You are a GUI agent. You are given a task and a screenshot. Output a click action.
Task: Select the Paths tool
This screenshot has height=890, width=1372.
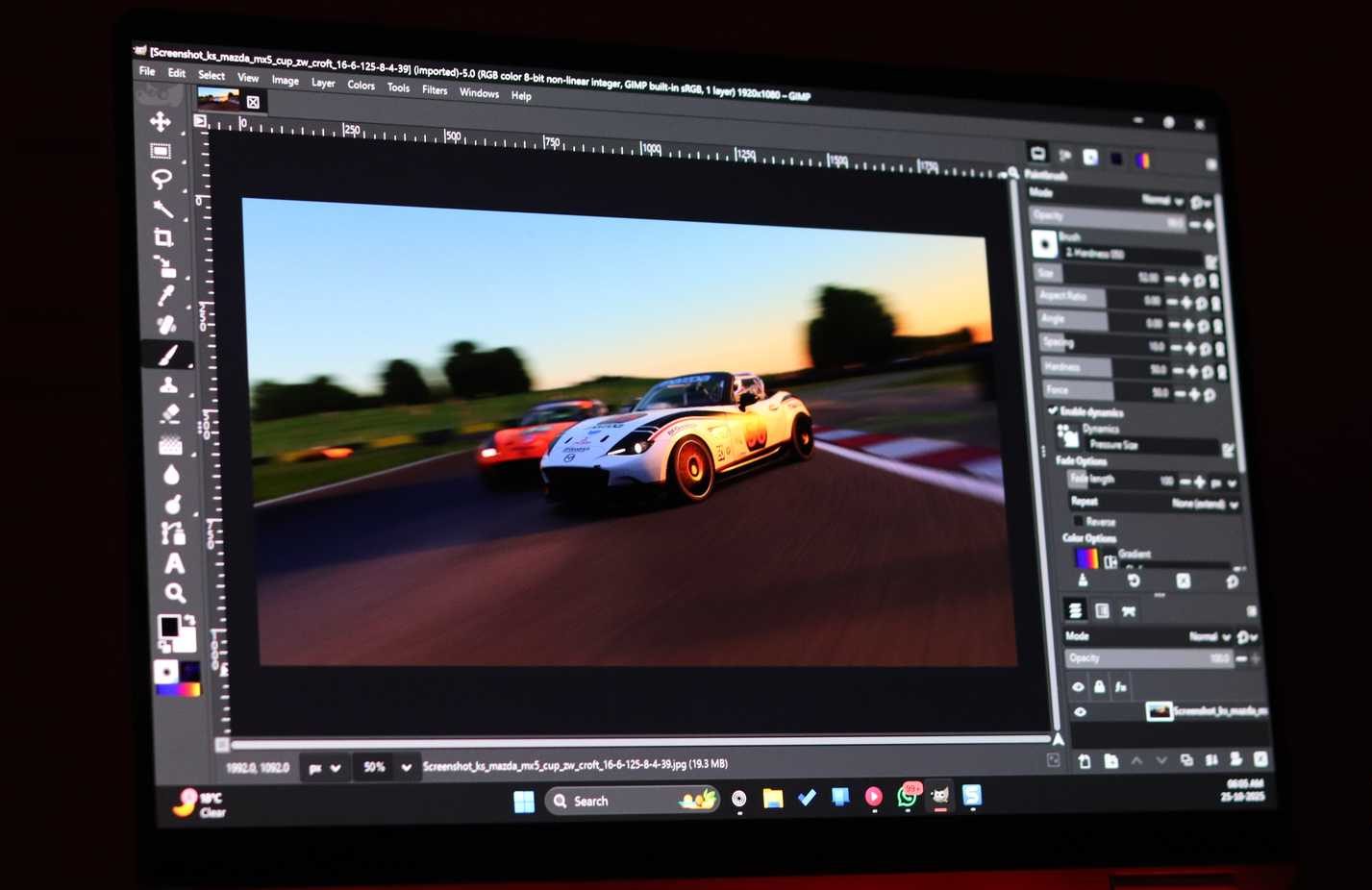pyautogui.click(x=173, y=533)
